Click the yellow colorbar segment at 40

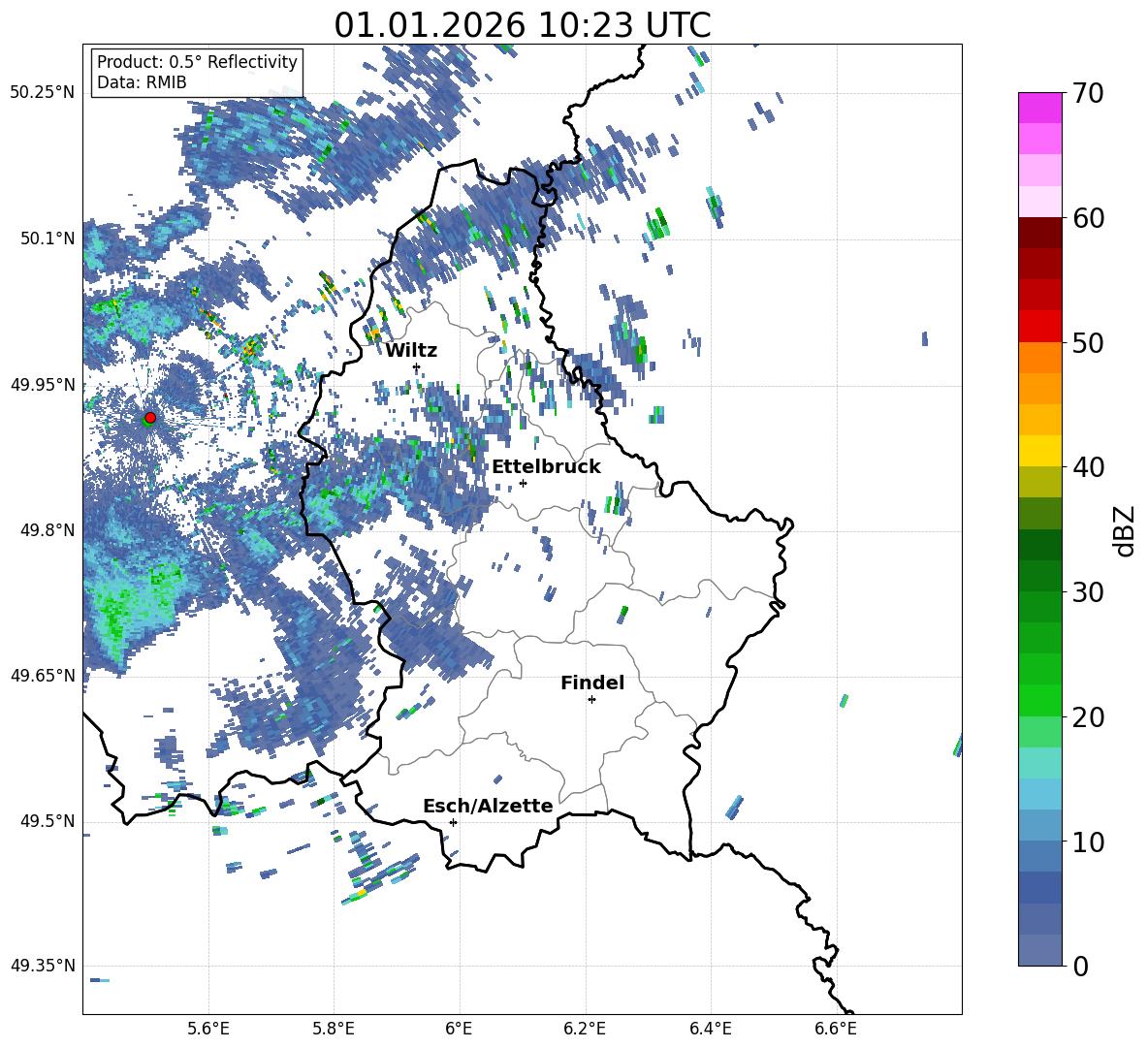point(1039,451)
